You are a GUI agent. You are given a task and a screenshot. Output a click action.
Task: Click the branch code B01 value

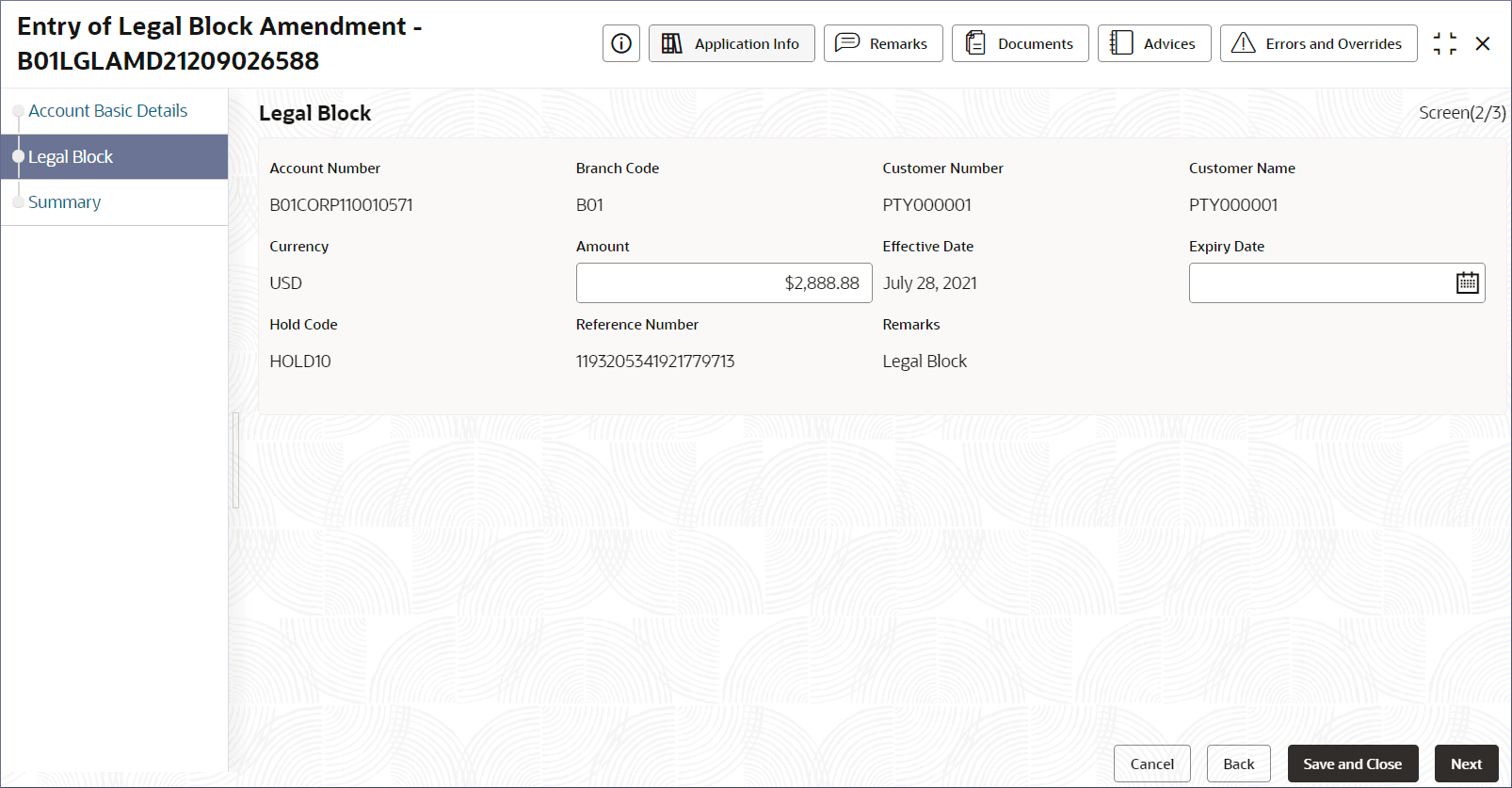tap(589, 205)
